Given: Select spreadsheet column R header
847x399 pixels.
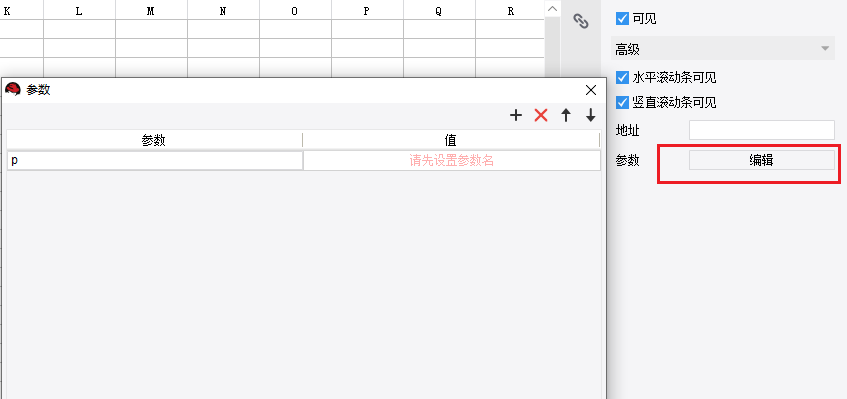Looking at the screenshot, I should (x=510, y=11).
